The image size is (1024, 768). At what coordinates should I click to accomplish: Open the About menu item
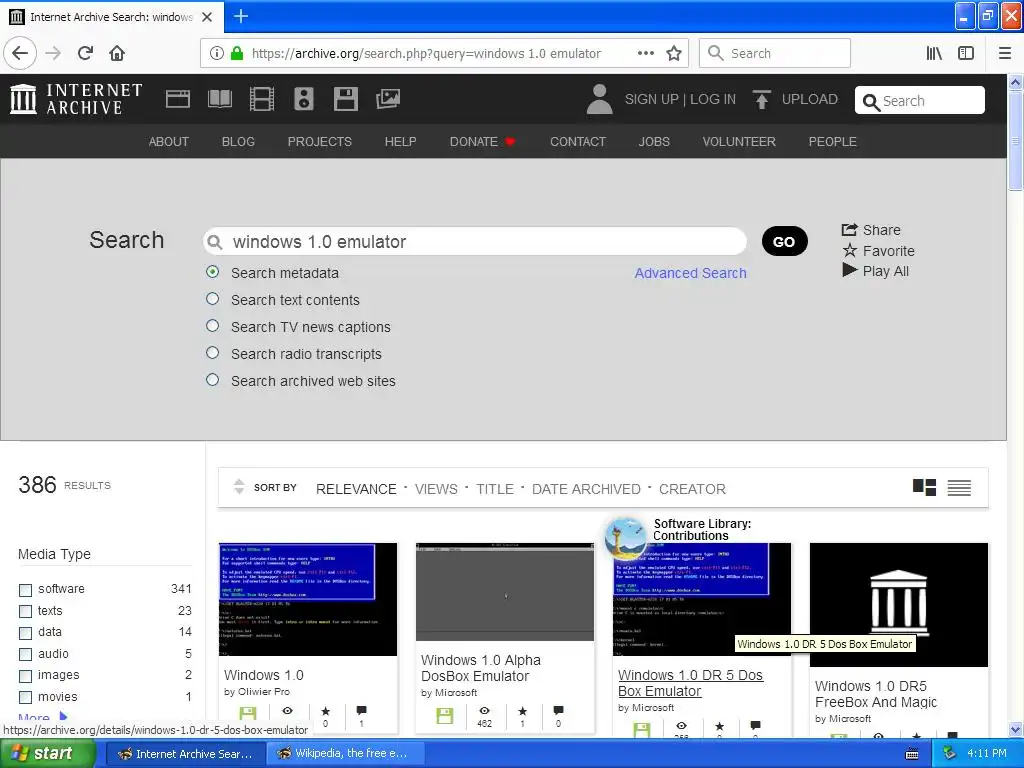168,142
